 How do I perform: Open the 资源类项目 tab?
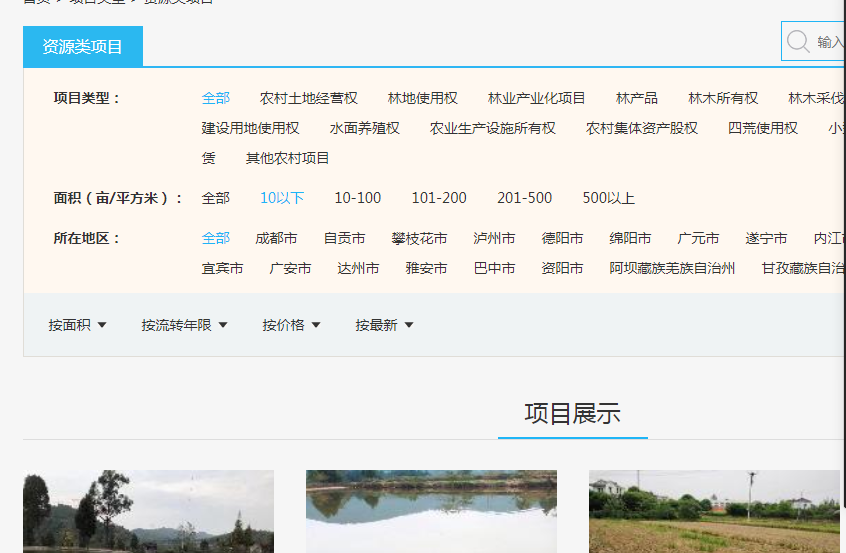coord(83,46)
